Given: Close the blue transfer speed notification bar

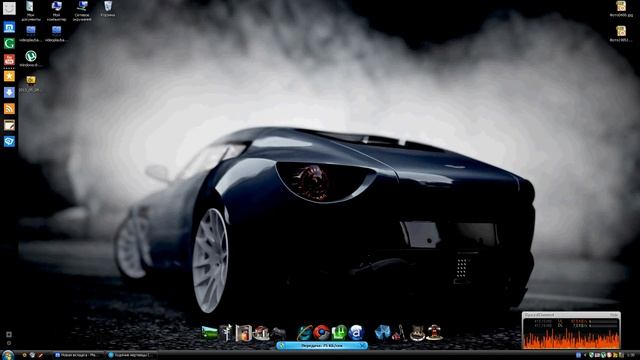Looking at the screenshot, I should click(362, 346).
